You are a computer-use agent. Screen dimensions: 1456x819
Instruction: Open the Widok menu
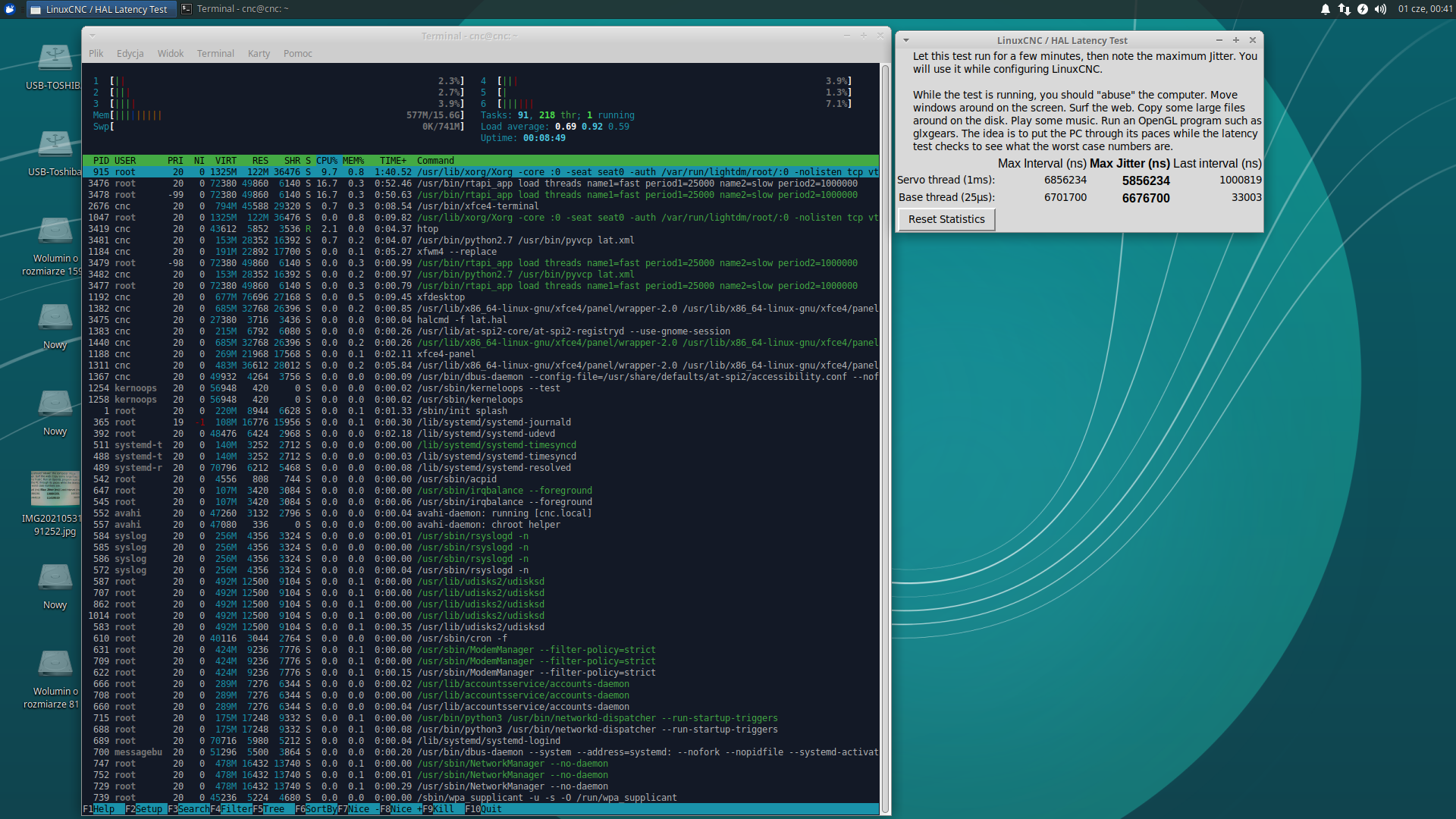(171, 54)
